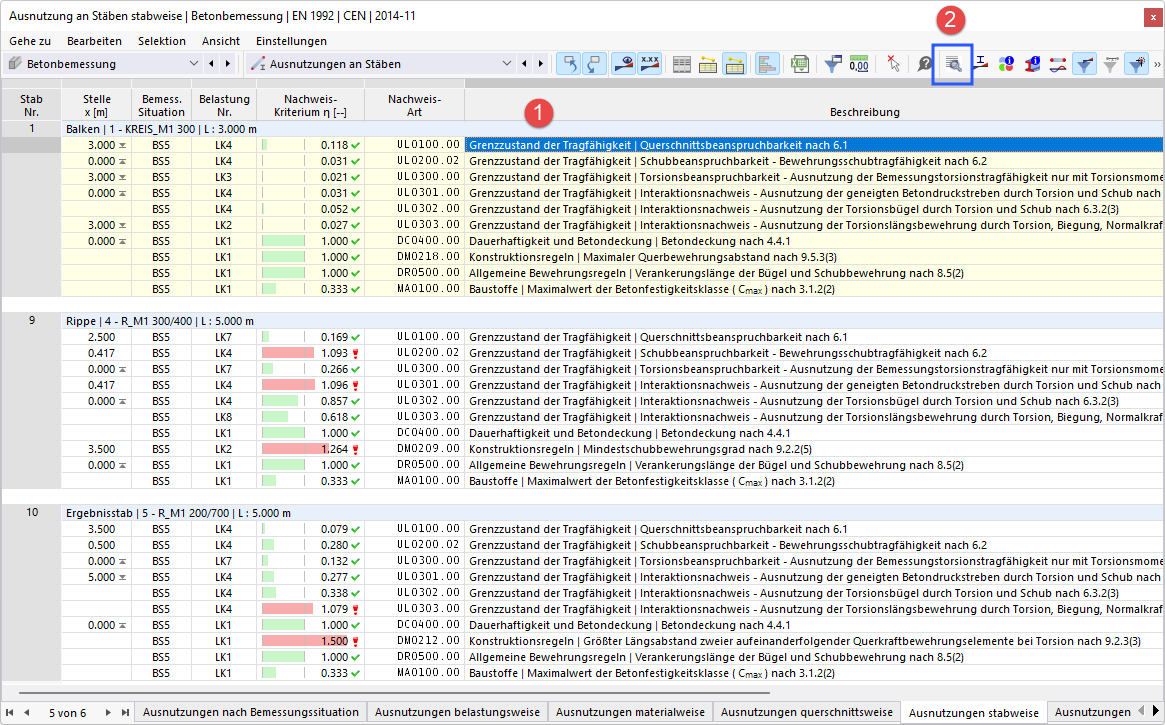Viewport: 1165px width, 725px height.
Task: Select Ergebnisstab 5 R_M1 200/700 group row
Action: click(612, 513)
